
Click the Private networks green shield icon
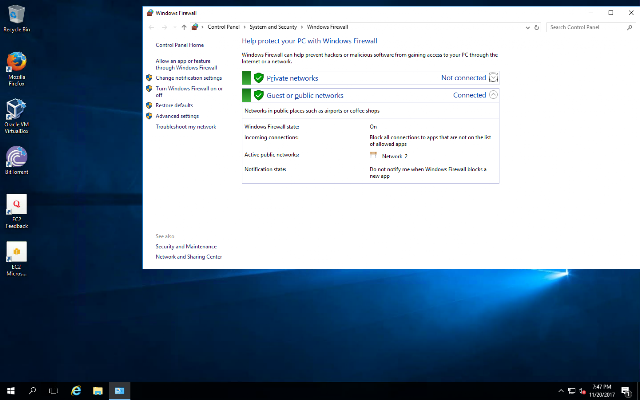258,78
